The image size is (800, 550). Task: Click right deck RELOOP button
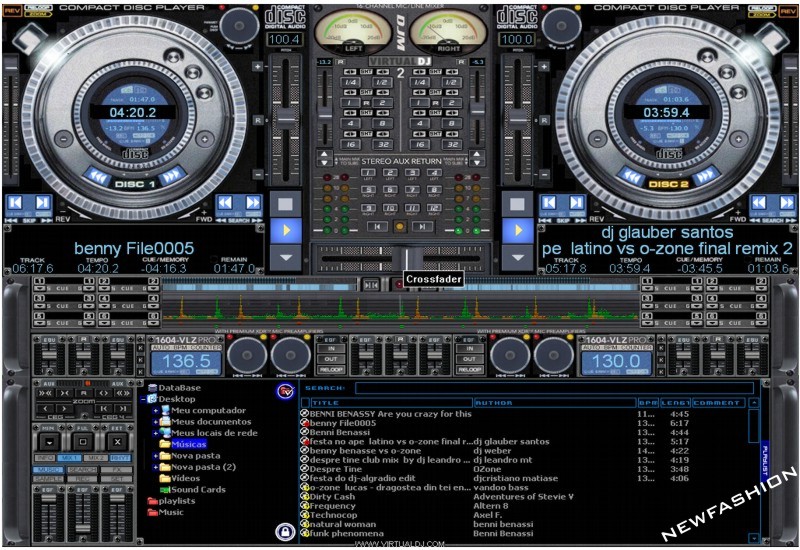[469, 369]
